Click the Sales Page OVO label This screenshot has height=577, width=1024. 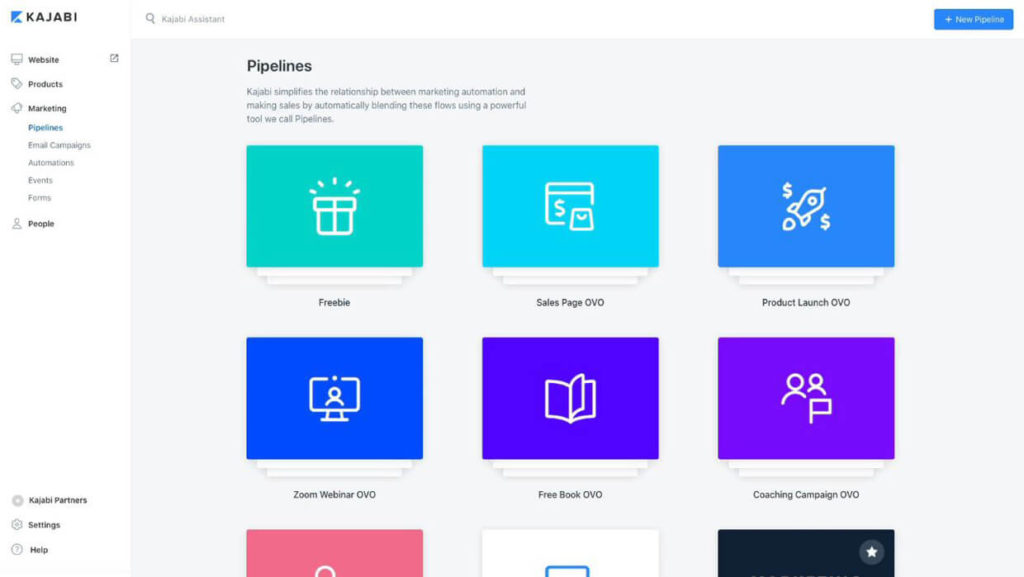click(x=570, y=302)
